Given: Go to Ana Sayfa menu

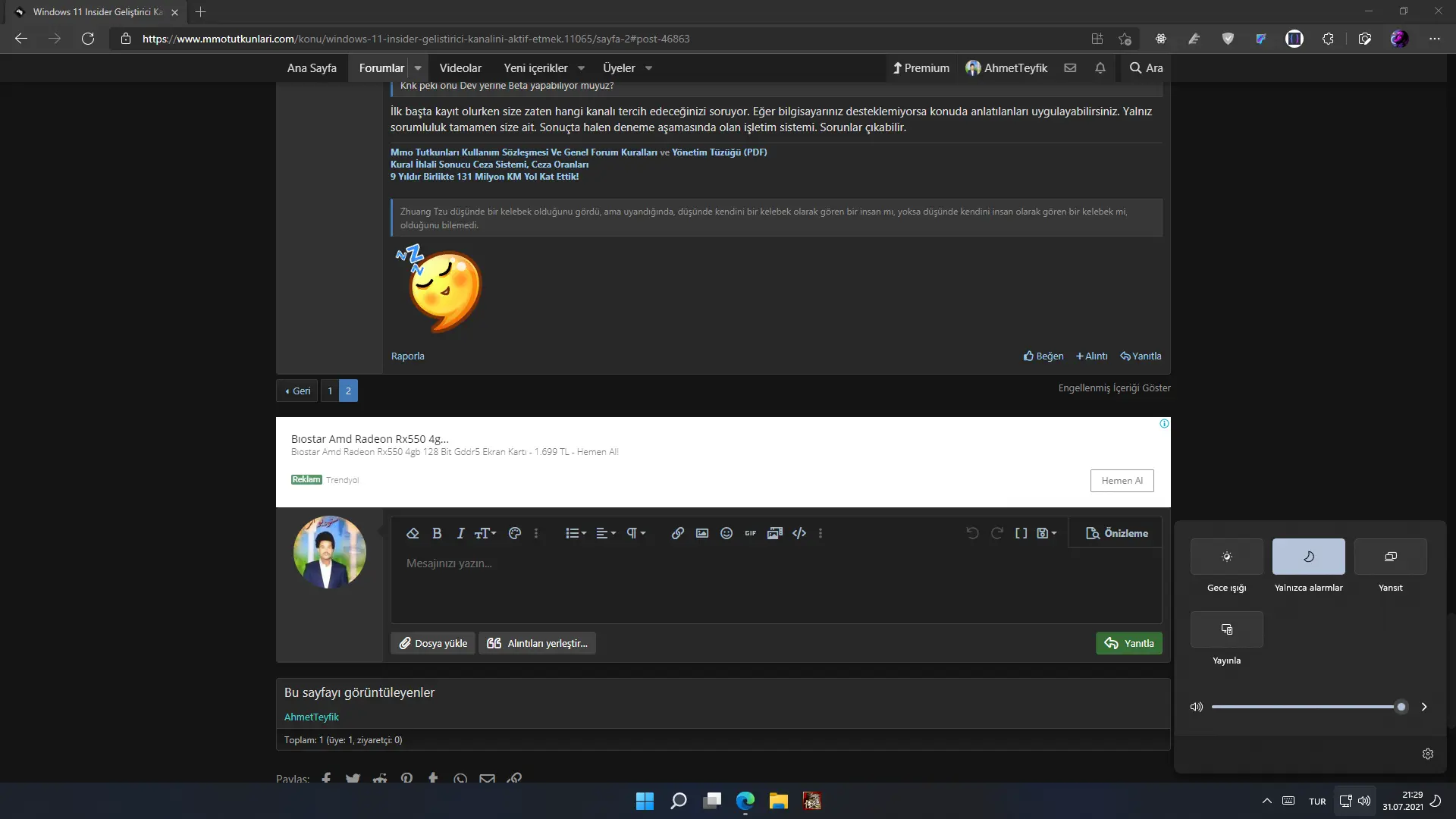Looking at the screenshot, I should coord(312,68).
